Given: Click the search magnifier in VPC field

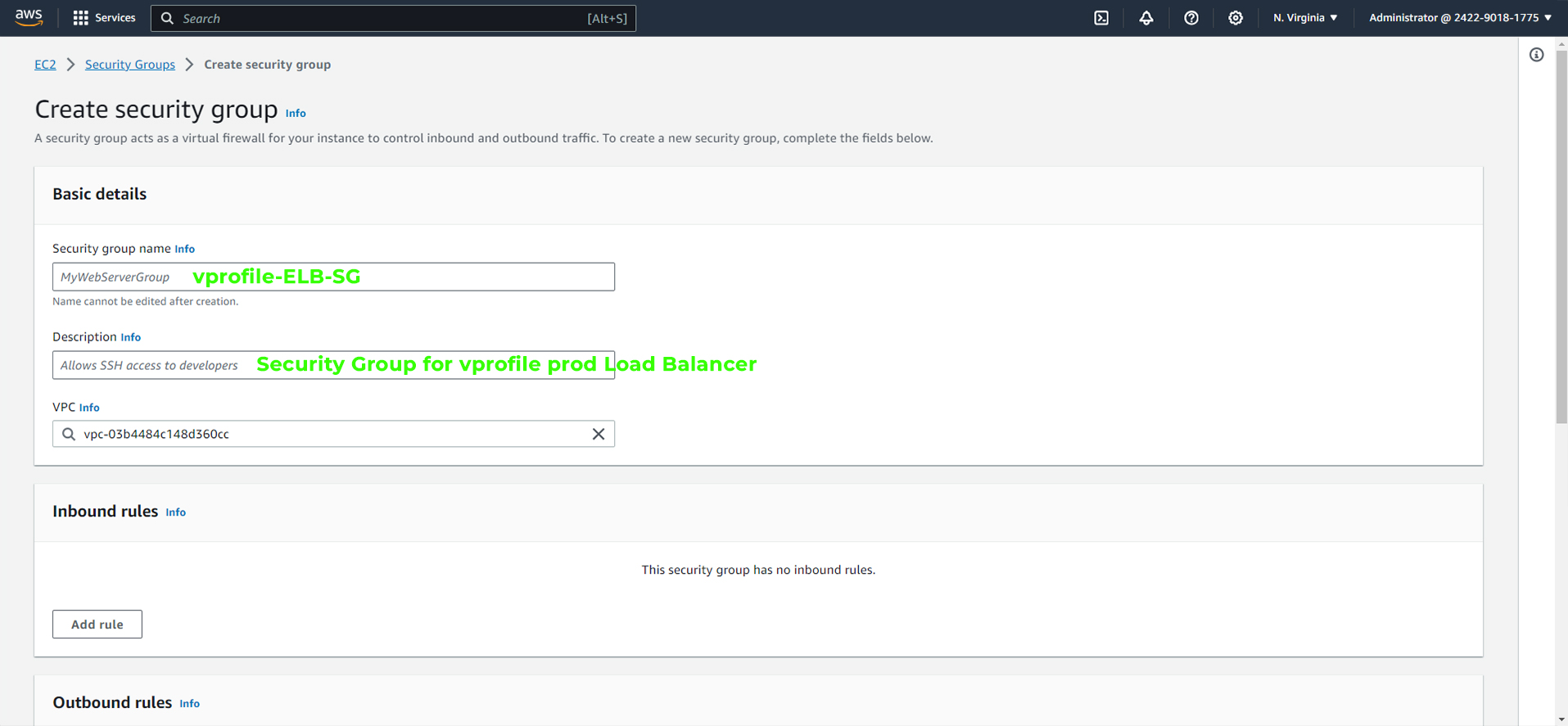Looking at the screenshot, I should coord(69,434).
